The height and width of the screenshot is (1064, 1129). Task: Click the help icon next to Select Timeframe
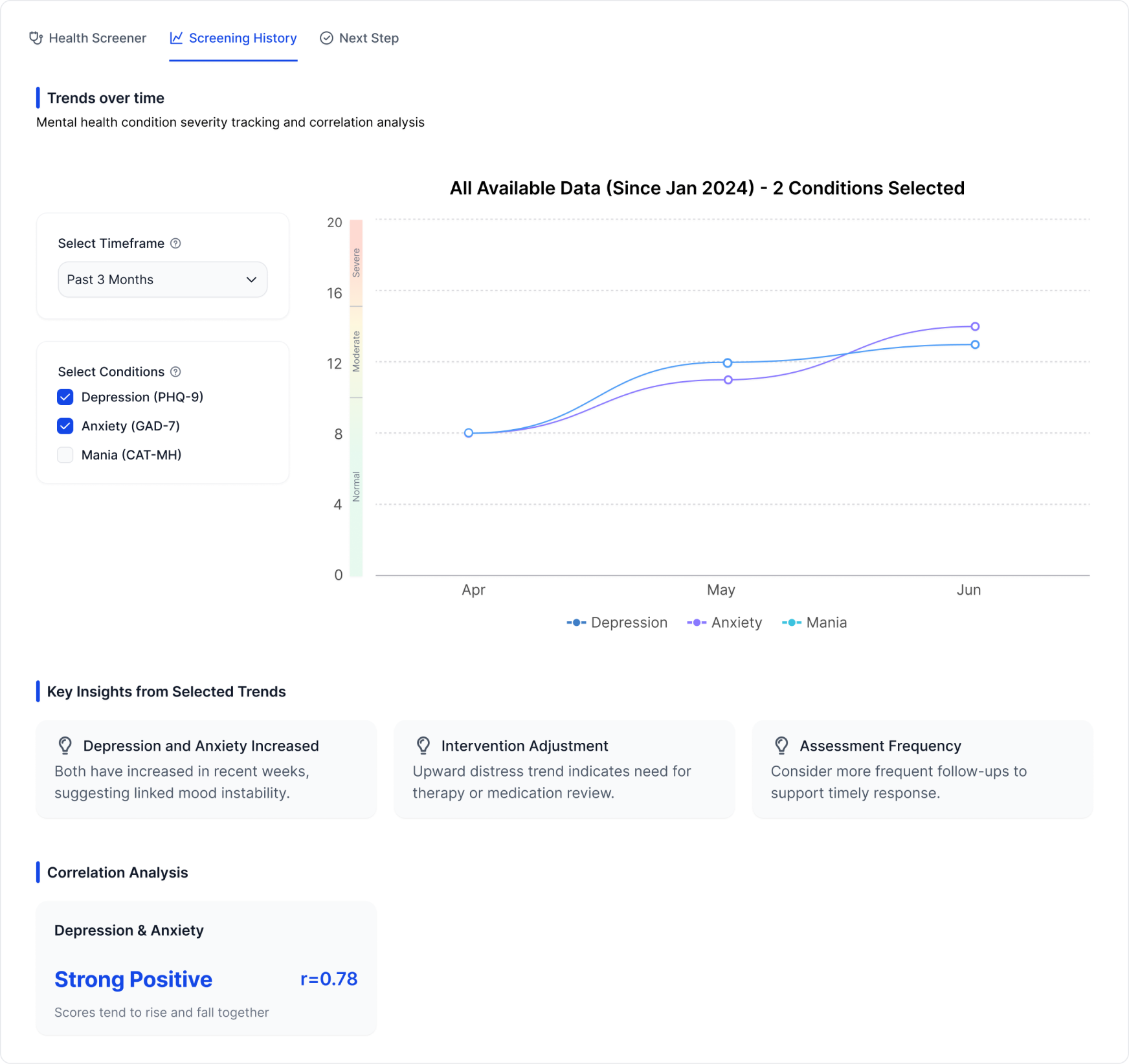175,243
